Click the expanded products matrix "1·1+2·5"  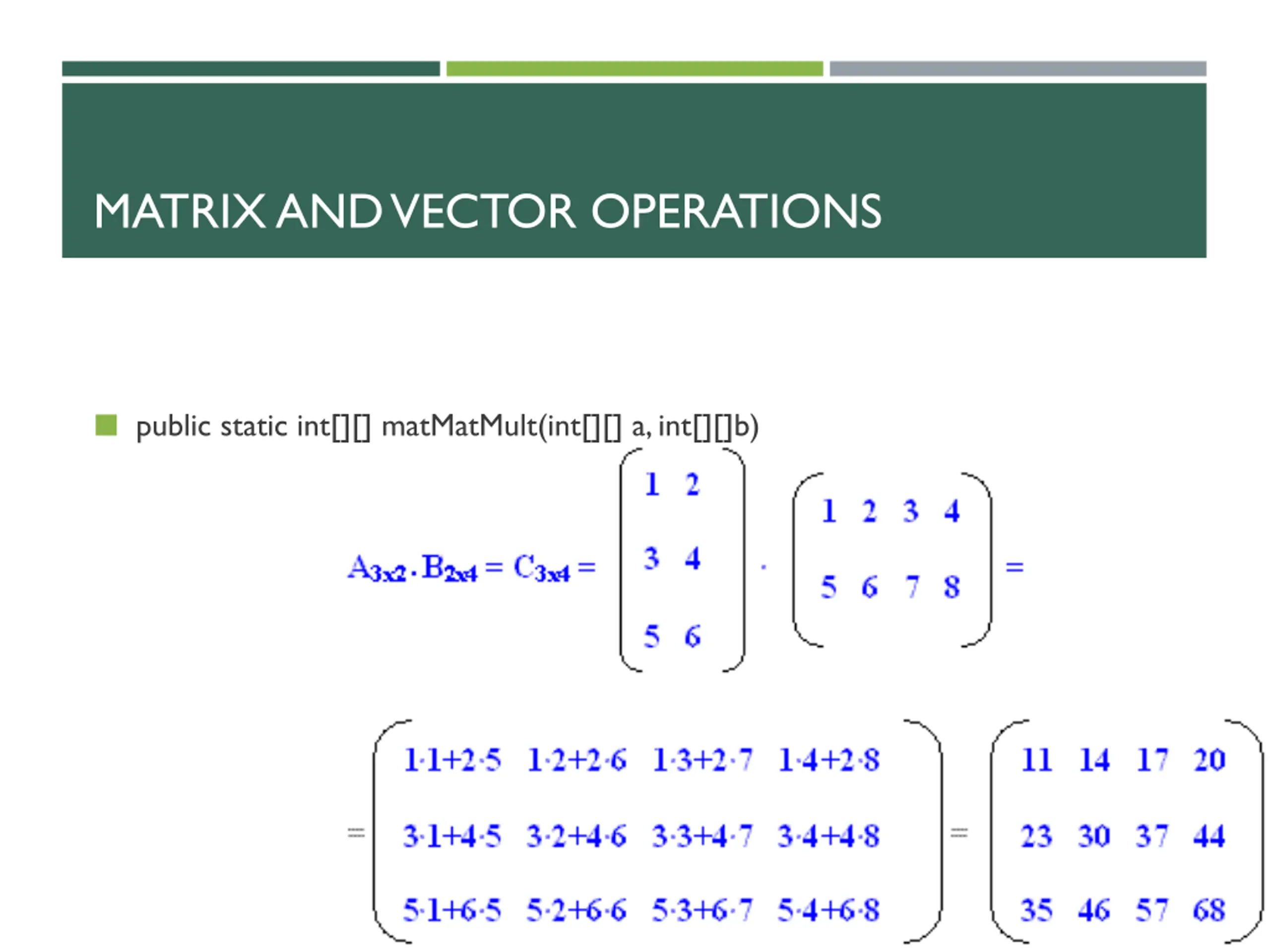click(657, 832)
